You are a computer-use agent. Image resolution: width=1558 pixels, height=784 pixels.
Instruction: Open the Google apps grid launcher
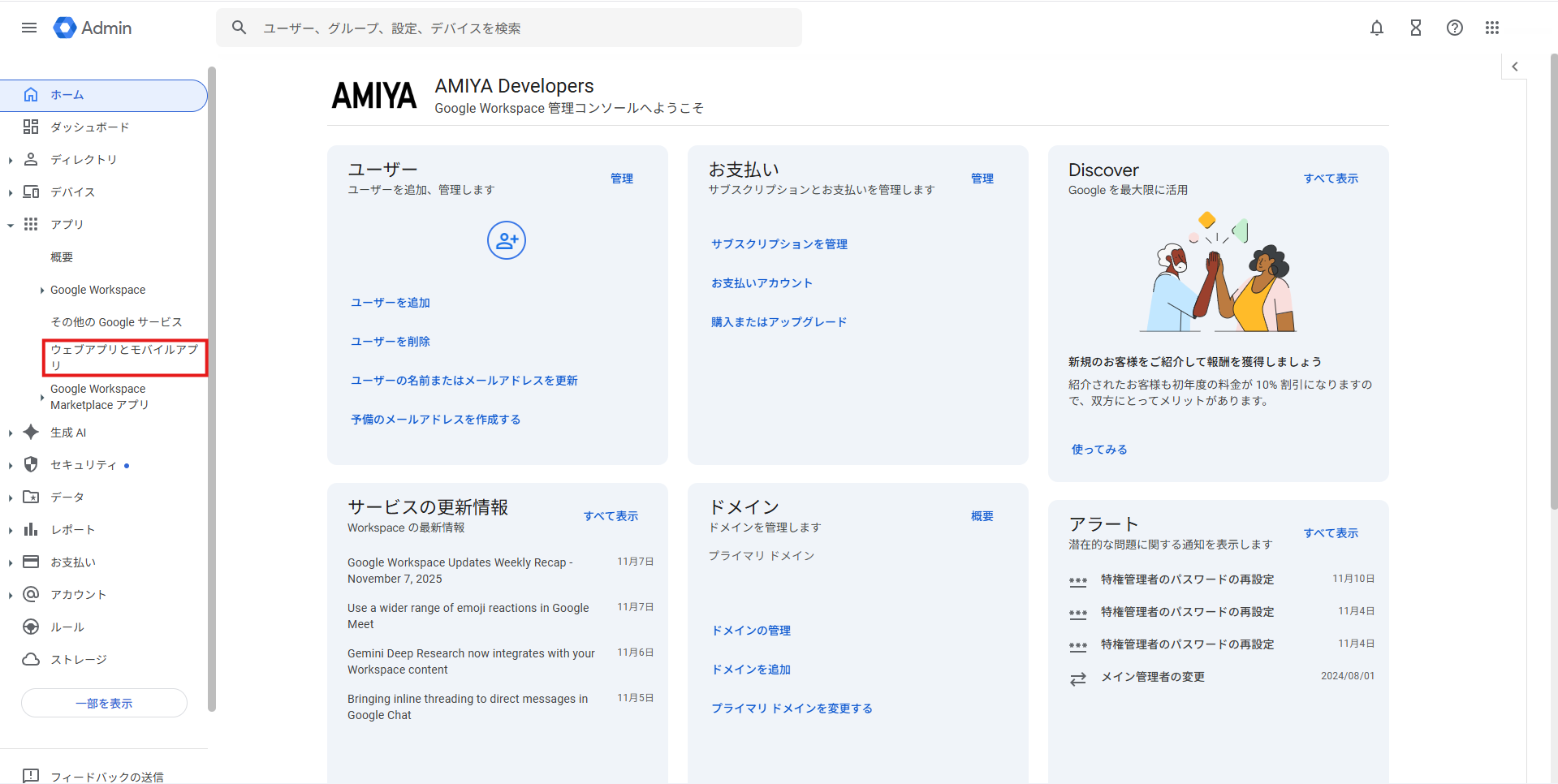pos(1492,28)
